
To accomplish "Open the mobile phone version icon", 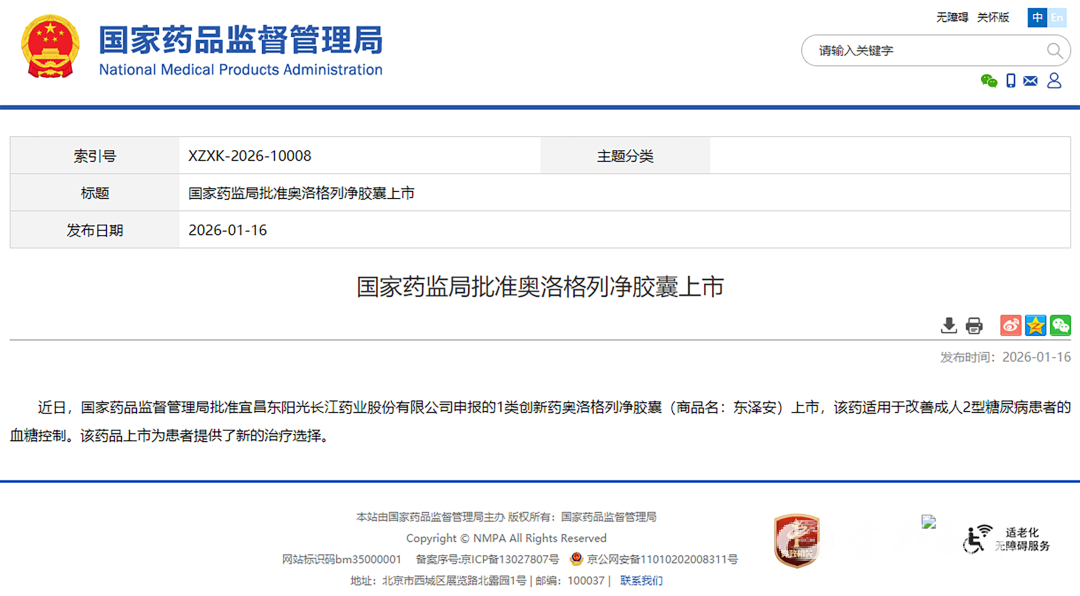I will click(1011, 81).
